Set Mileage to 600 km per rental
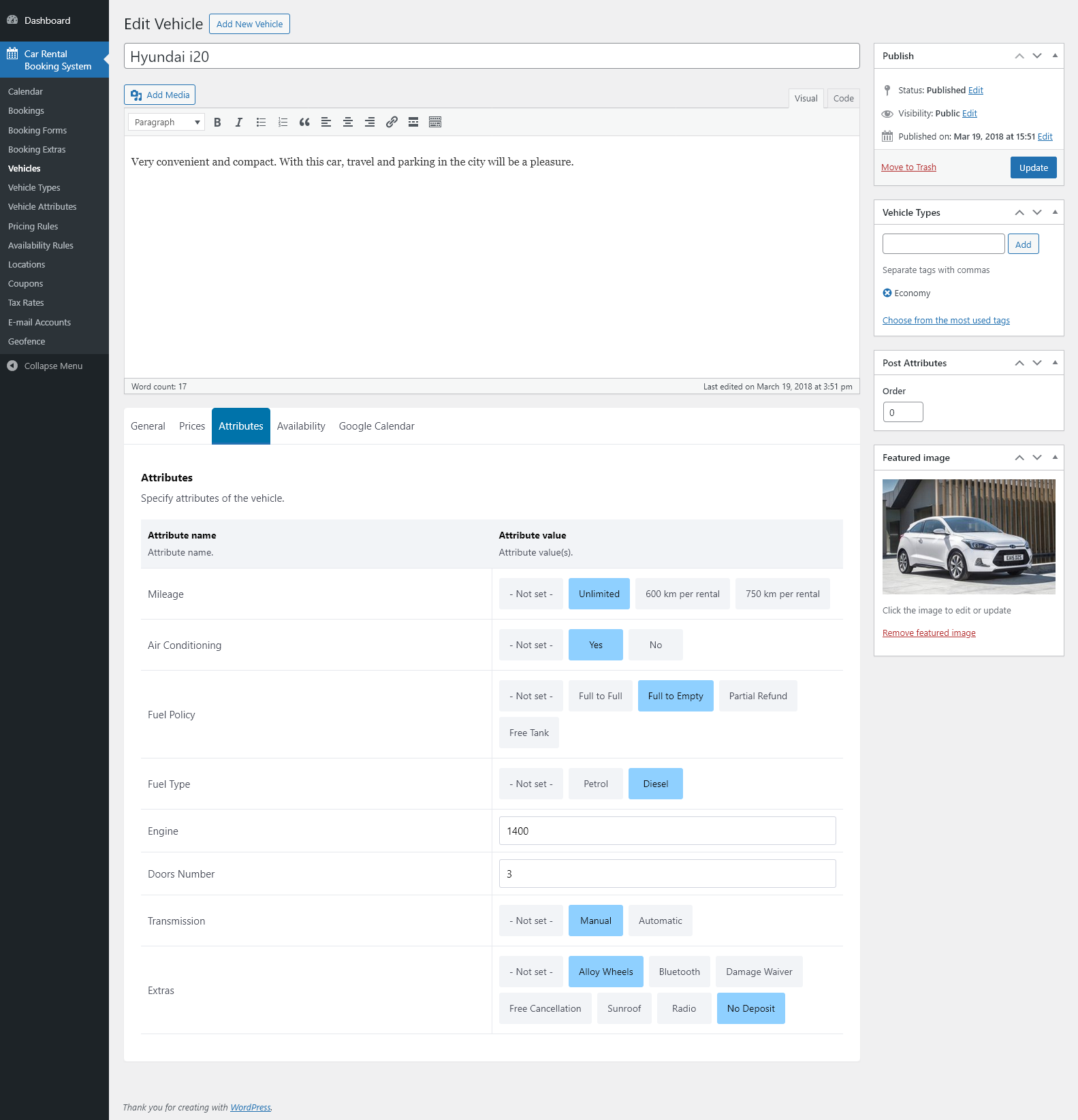The image size is (1078, 1120). pyautogui.click(x=682, y=594)
